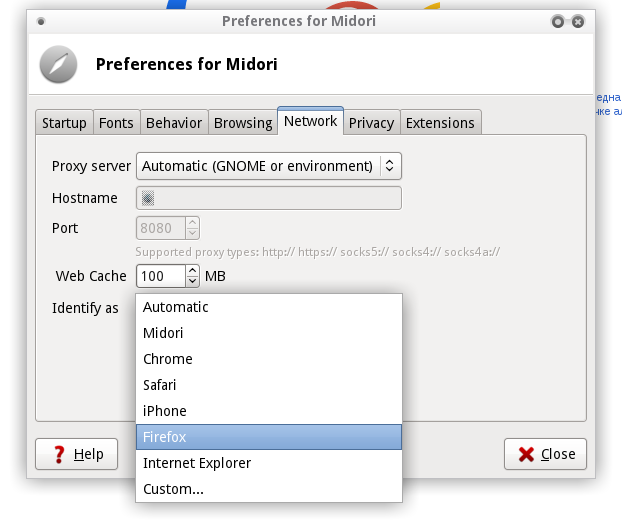Click the Web Cache size field
The image size is (622, 526).
(x=160, y=276)
